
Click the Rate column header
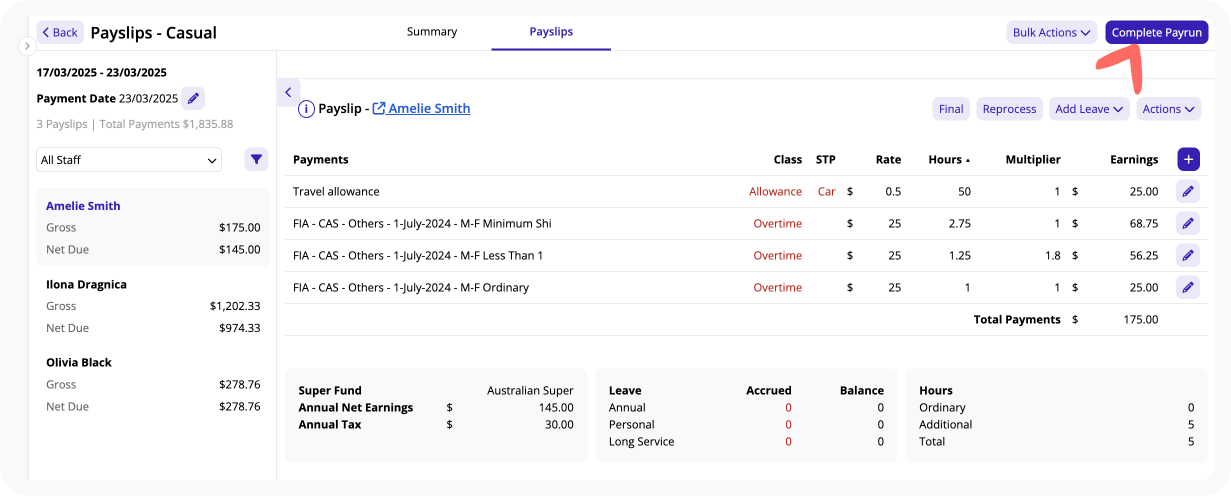888,159
